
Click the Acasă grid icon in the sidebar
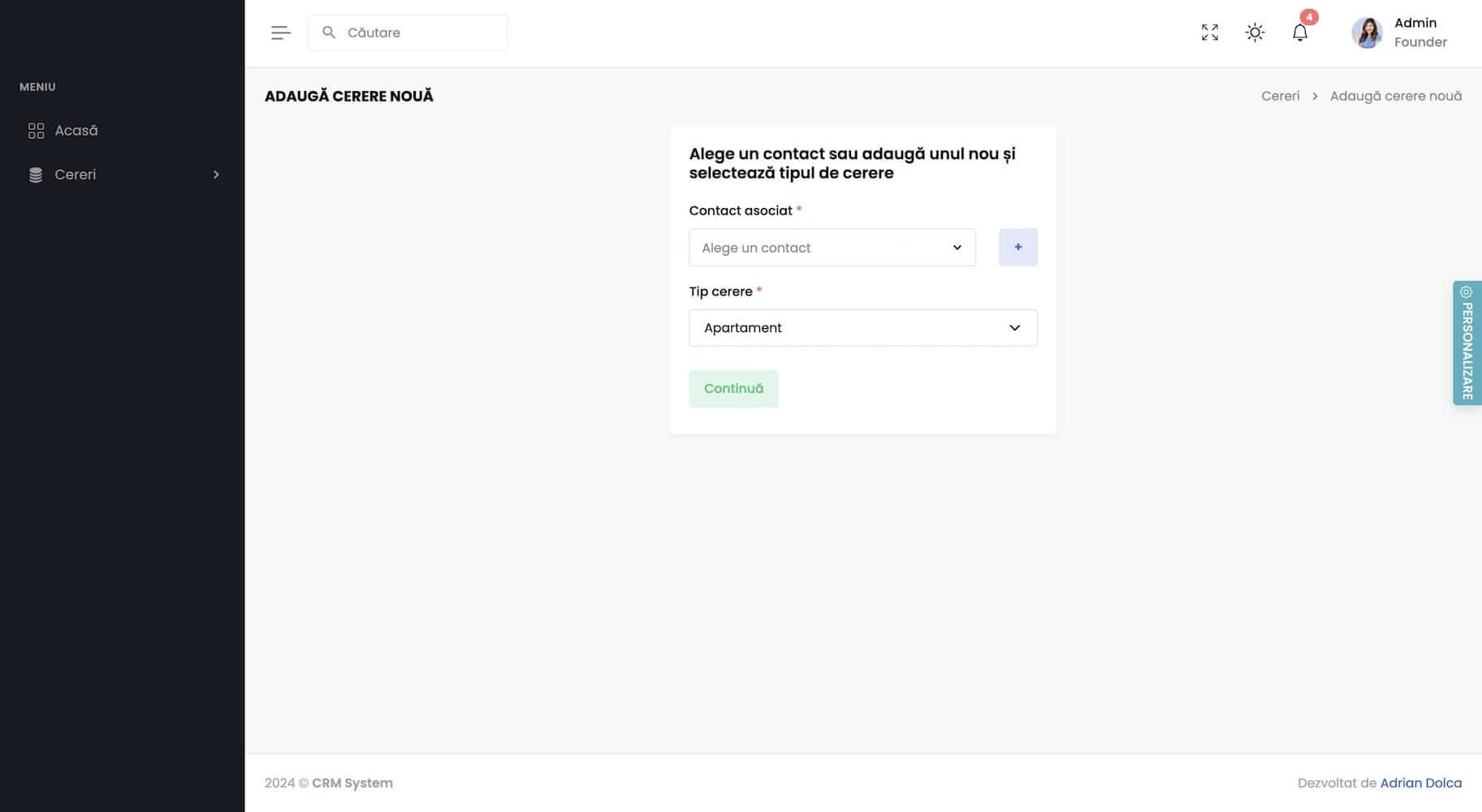pyautogui.click(x=36, y=131)
